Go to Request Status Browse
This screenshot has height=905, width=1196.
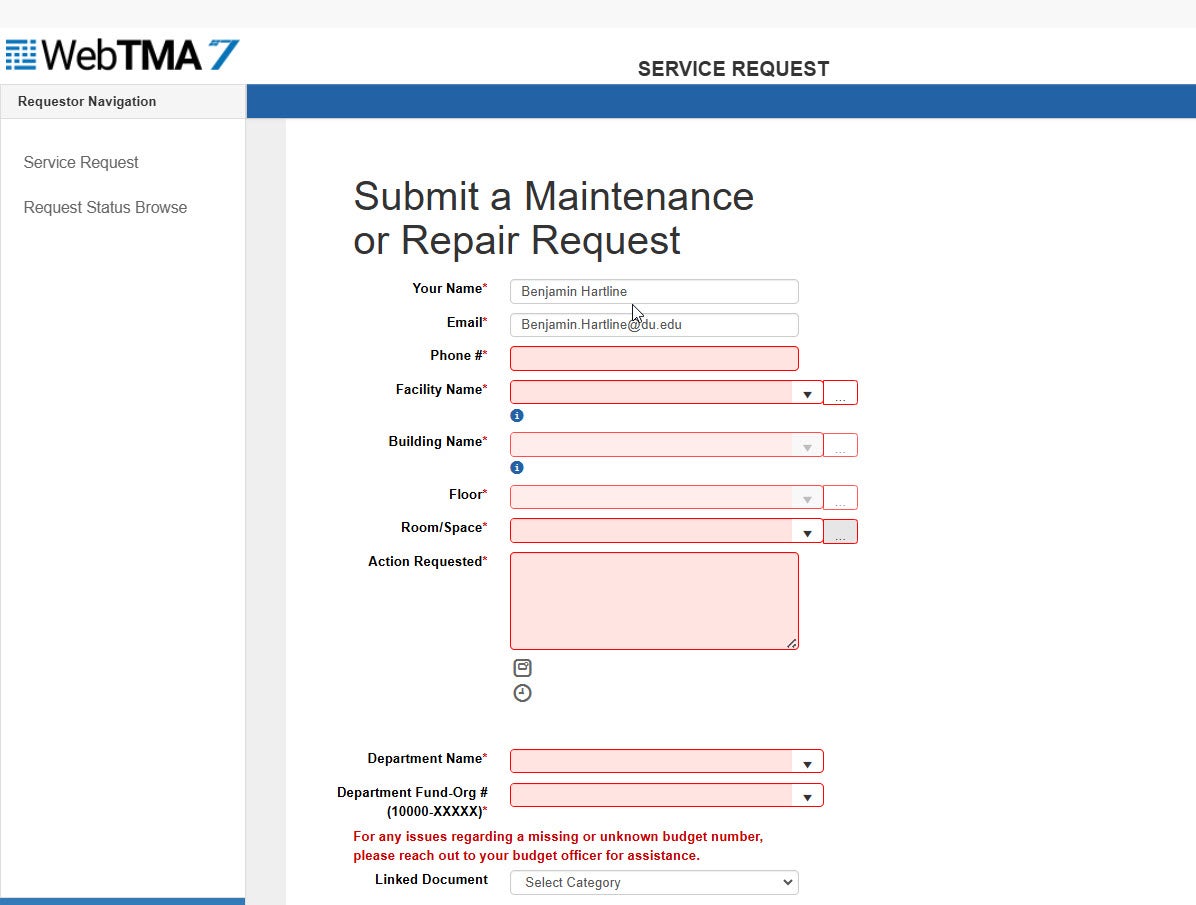[105, 207]
